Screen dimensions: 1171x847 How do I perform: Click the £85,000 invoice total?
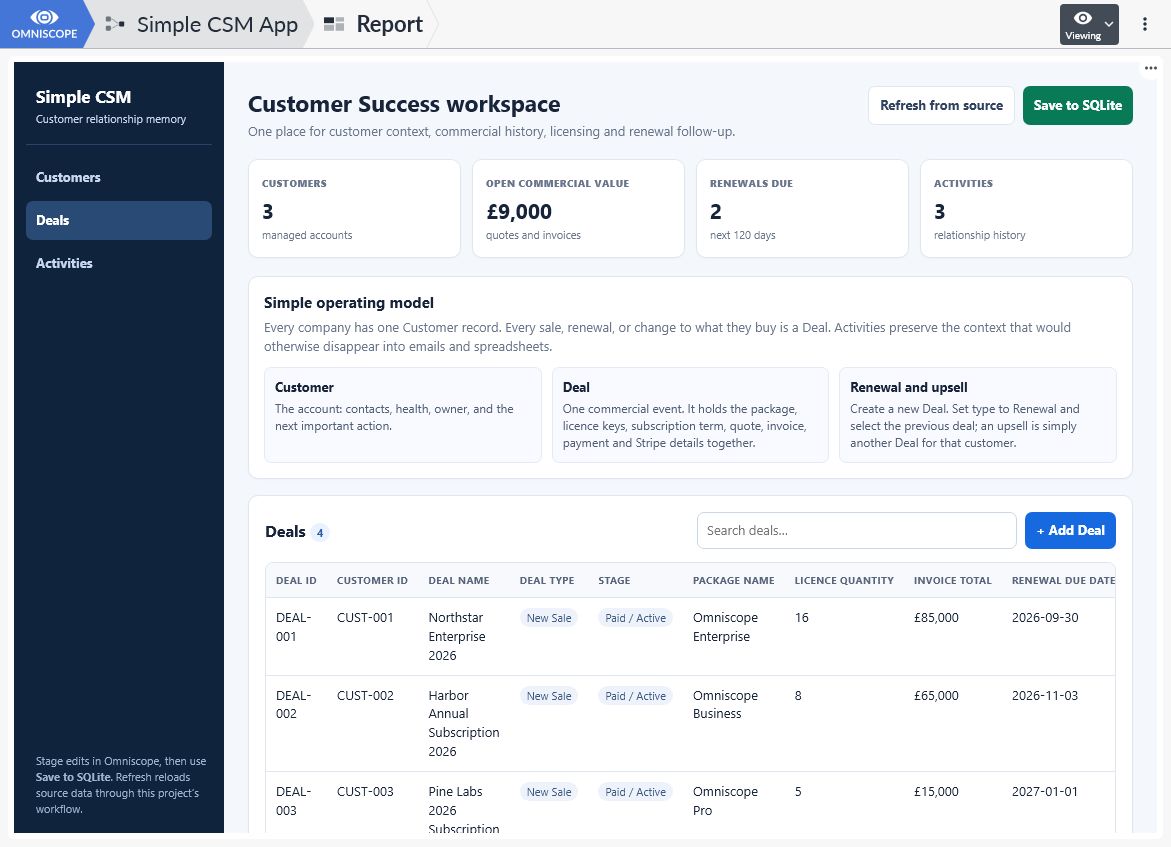[936, 618]
